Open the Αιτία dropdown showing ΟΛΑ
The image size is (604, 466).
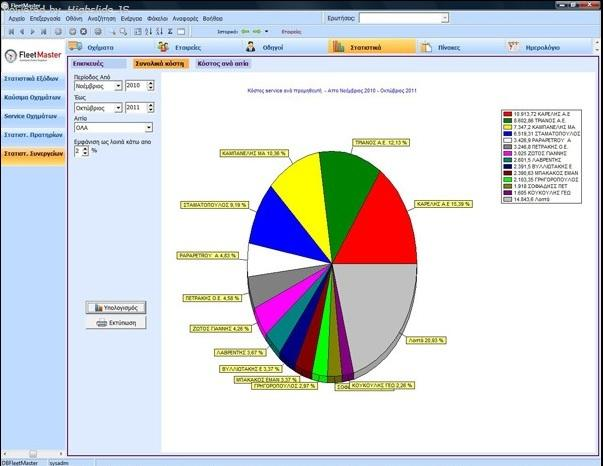[x=149, y=127]
